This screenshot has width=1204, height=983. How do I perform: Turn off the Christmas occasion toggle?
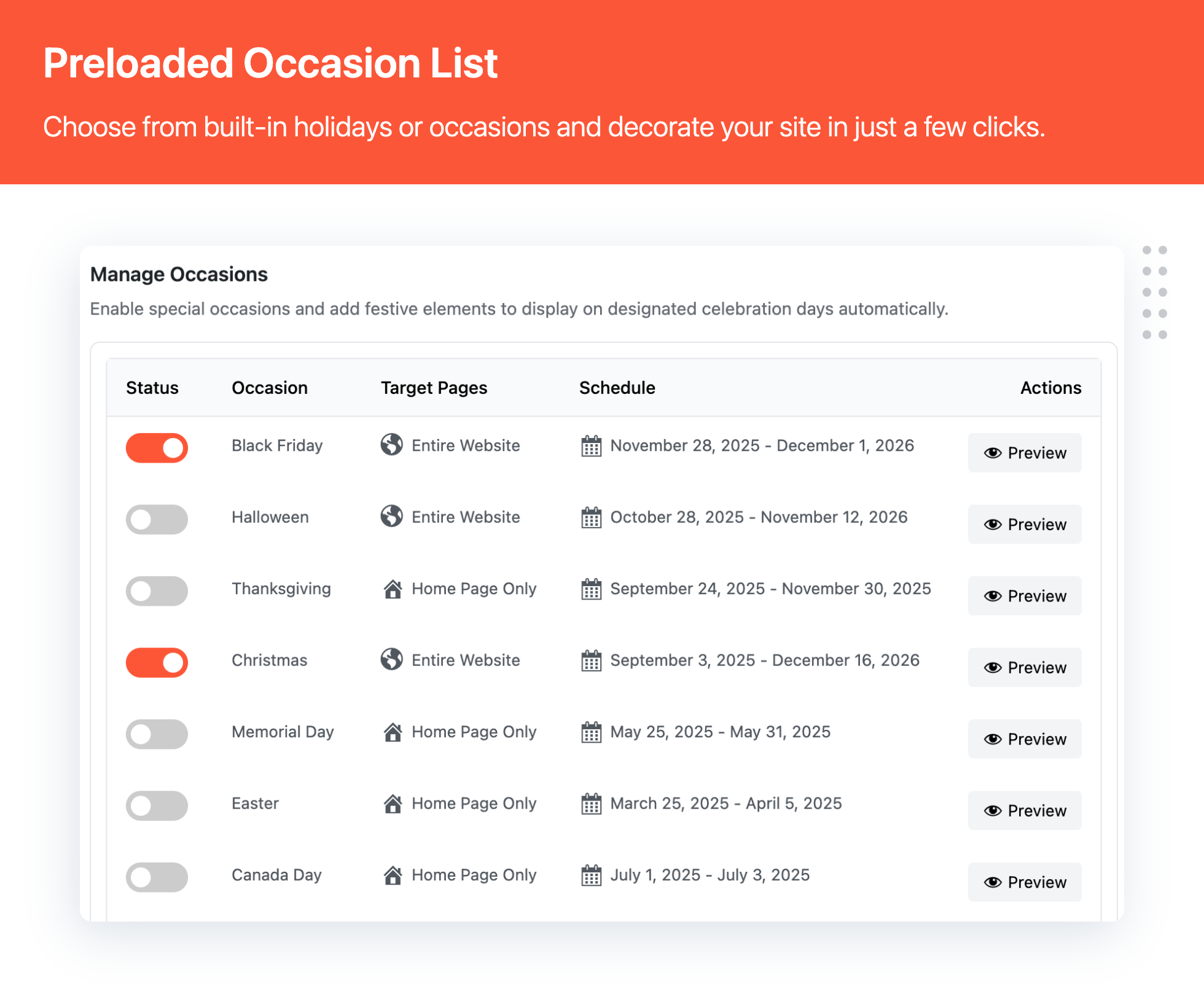157,663
